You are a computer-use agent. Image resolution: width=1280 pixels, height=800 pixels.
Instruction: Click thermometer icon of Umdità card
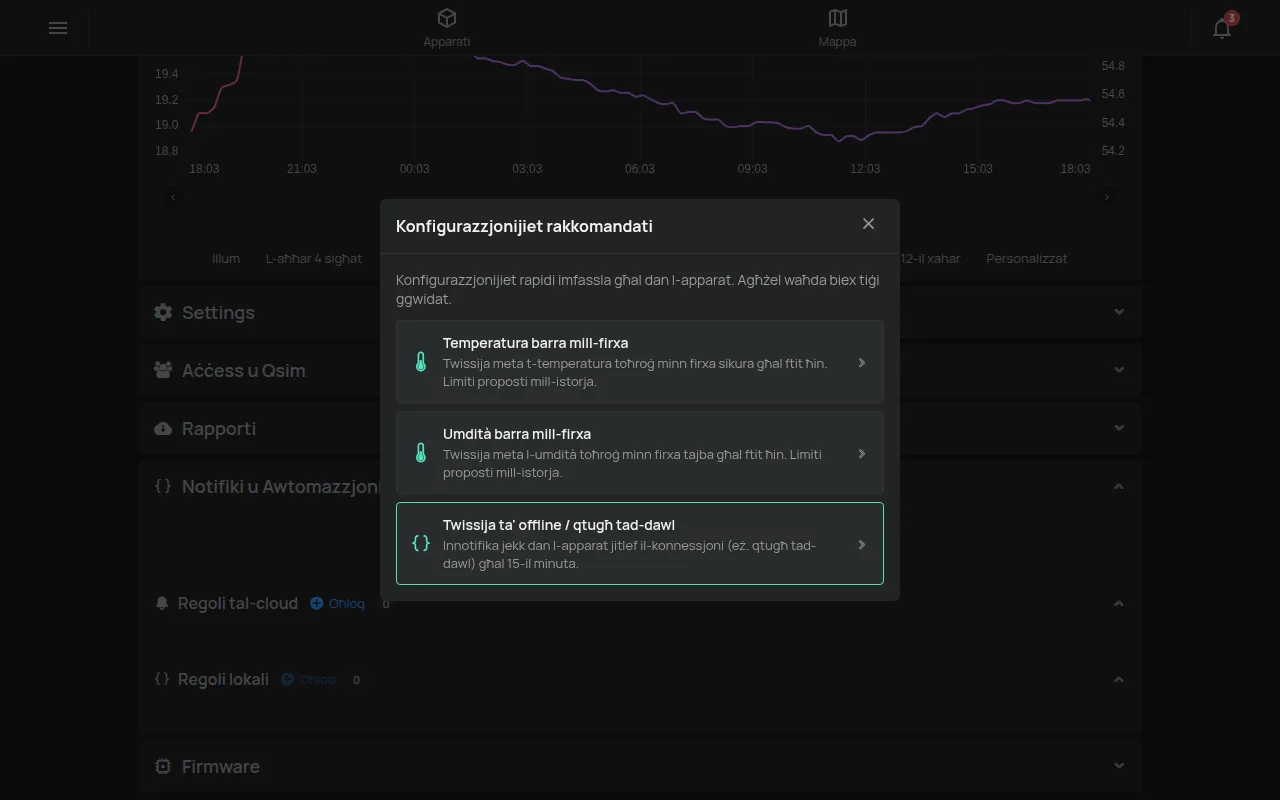click(x=421, y=453)
